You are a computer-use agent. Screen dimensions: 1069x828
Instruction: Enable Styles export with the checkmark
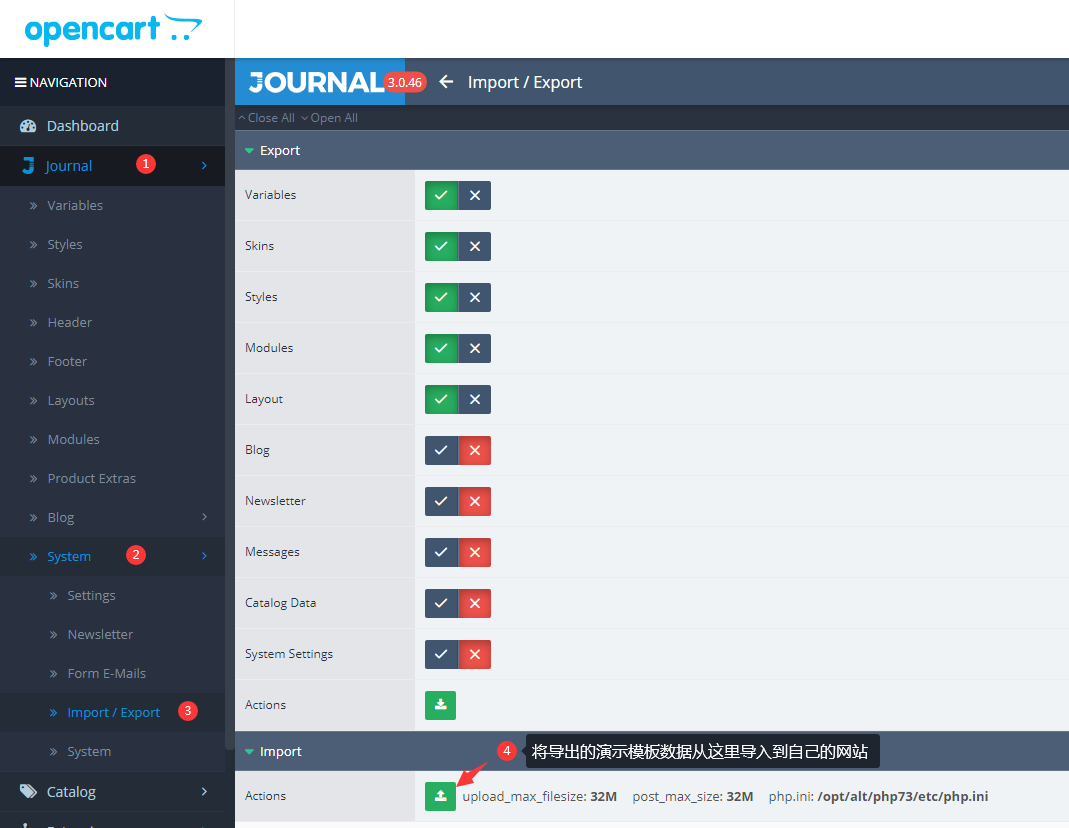point(441,297)
